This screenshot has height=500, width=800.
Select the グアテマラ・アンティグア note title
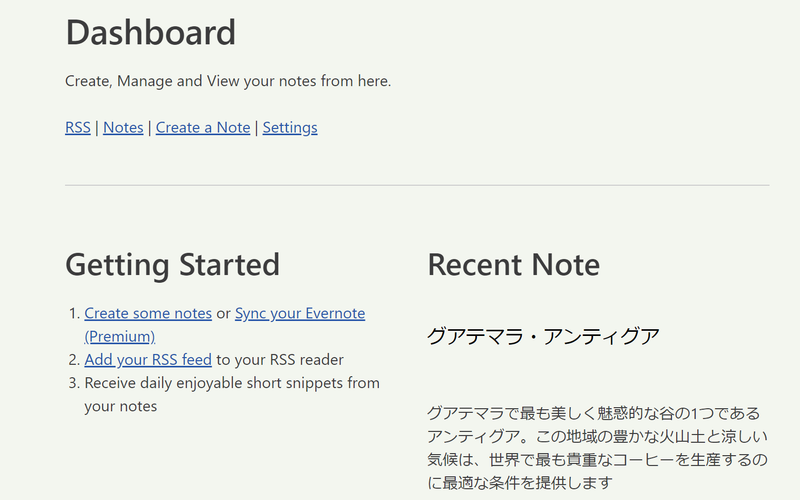[543, 336]
